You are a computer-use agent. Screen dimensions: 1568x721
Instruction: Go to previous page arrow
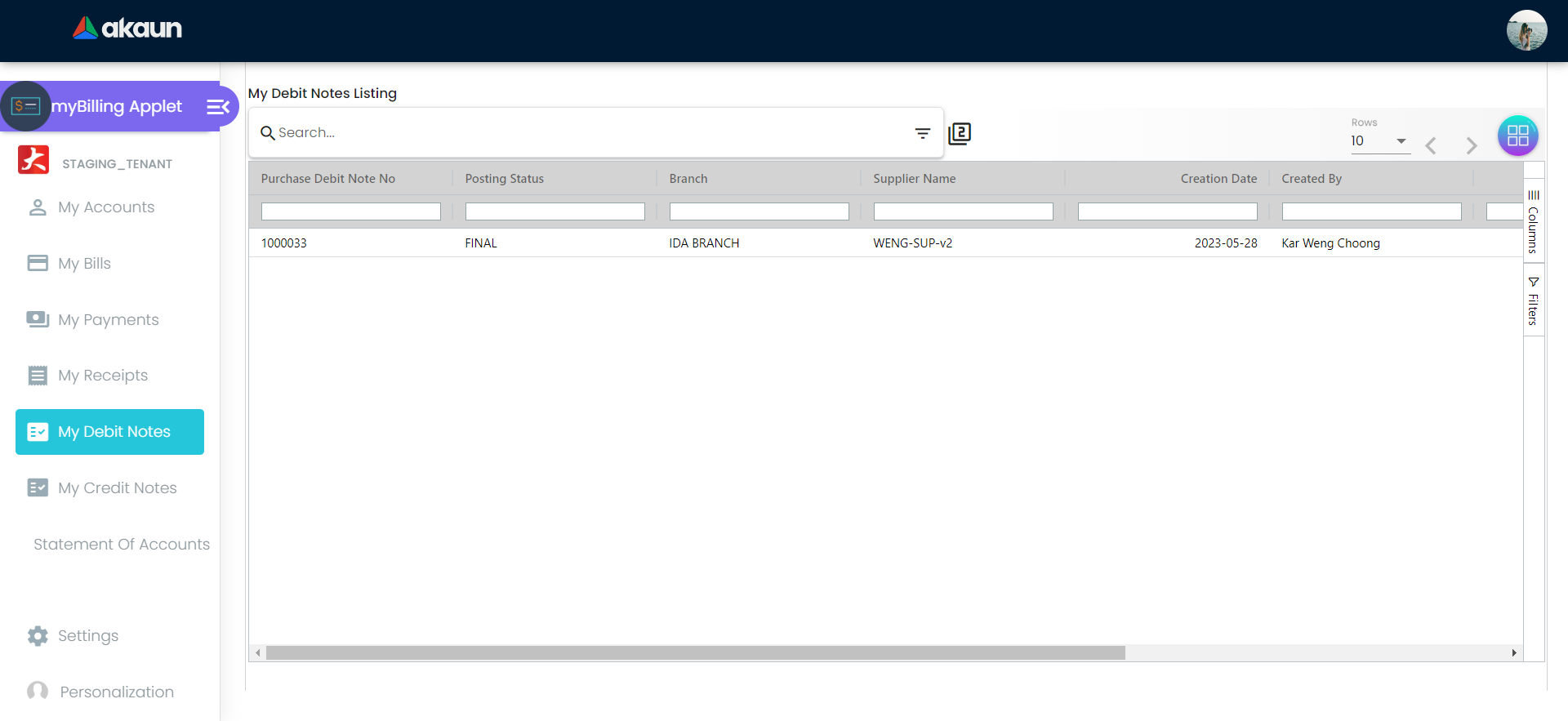click(1431, 145)
